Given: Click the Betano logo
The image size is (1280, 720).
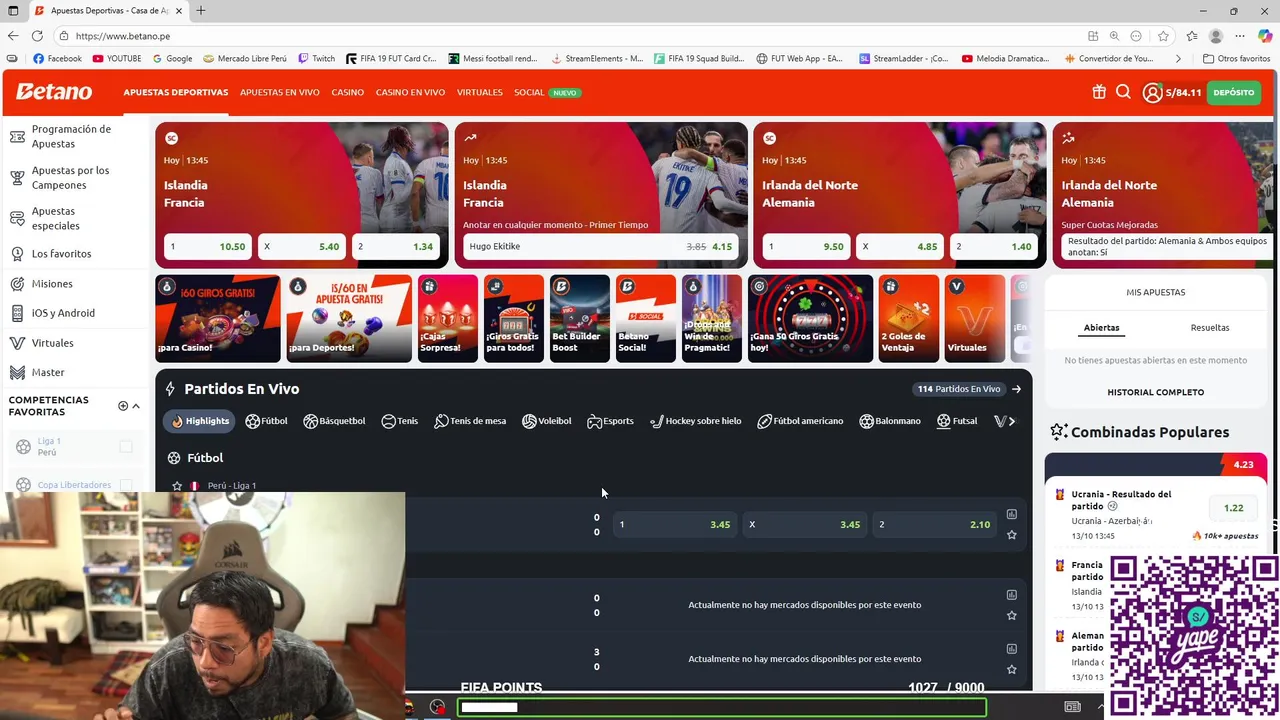Looking at the screenshot, I should coord(53,92).
